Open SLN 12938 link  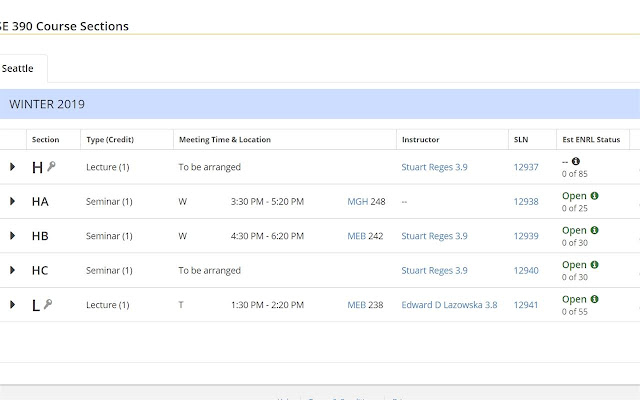click(x=526, y=201)
